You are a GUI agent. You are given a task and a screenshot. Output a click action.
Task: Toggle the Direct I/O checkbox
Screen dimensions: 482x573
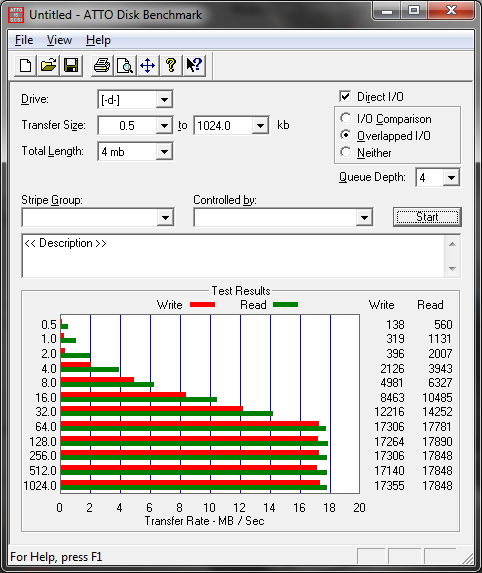tap(345, 96)
